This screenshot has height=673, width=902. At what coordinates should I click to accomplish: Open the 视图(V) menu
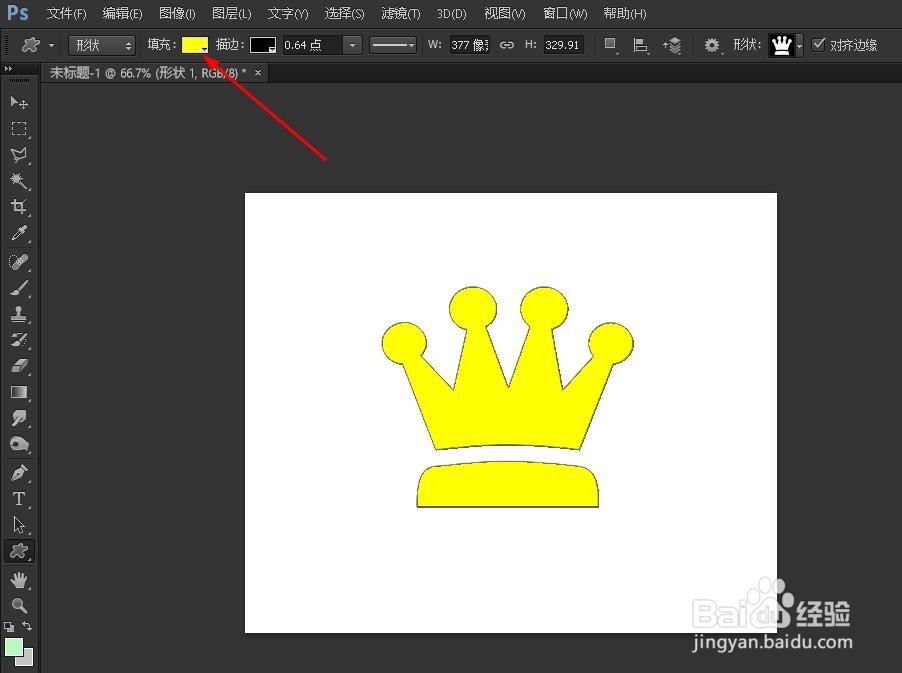click(504, 13)
